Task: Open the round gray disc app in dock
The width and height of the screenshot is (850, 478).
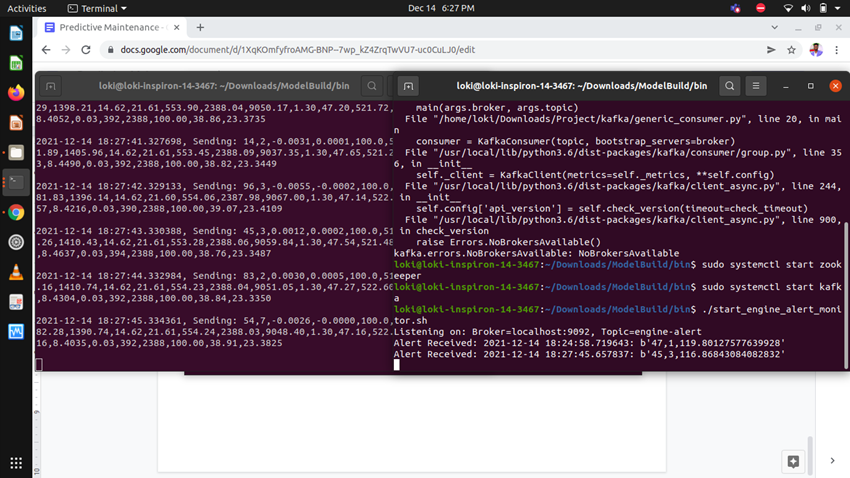Action: pyautogui.click(x=16, y=242)
